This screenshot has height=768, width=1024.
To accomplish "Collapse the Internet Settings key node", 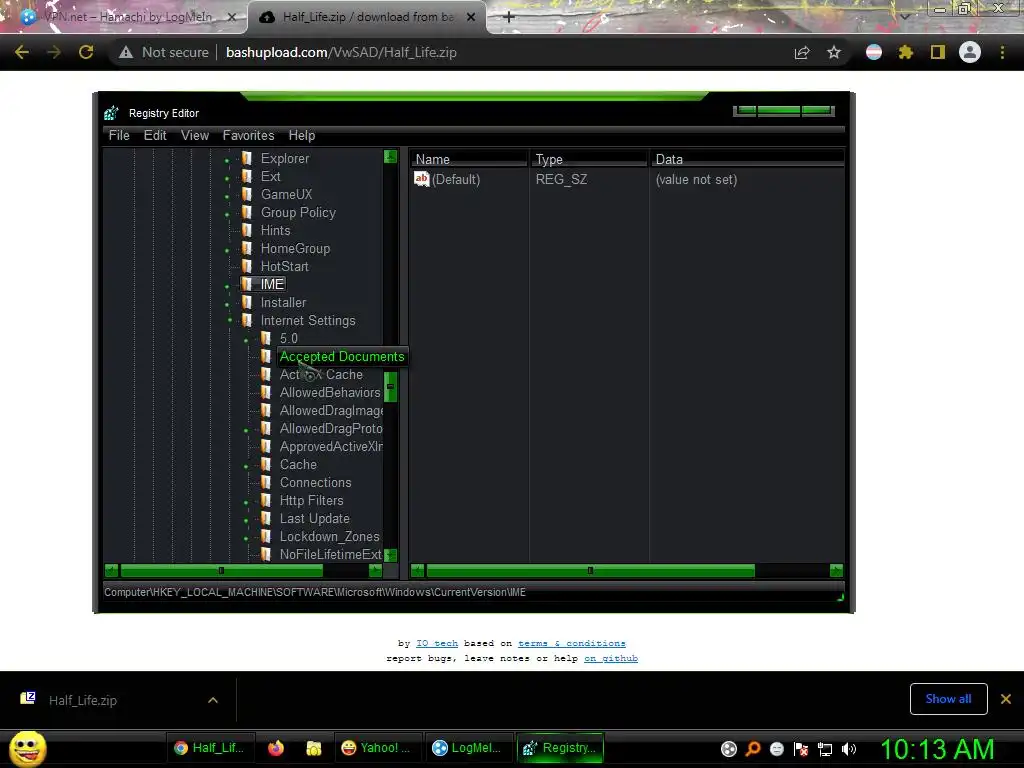I will (x=230, y=320).
